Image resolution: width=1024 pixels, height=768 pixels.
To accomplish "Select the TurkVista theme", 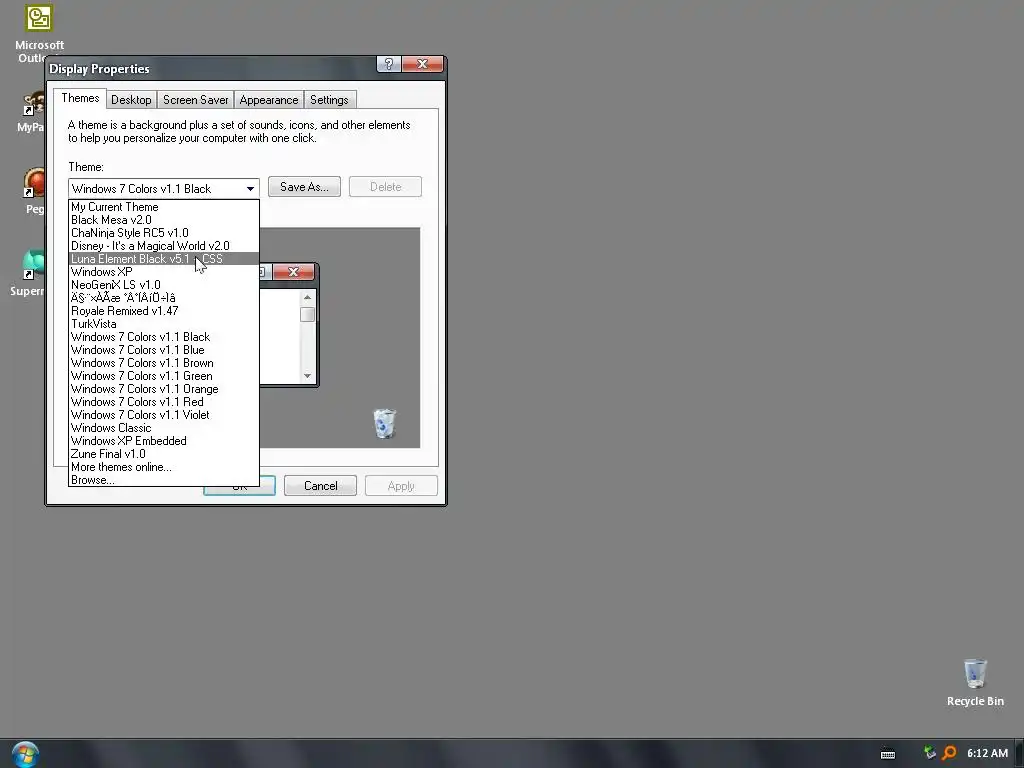I will click(x=164, y=324).
